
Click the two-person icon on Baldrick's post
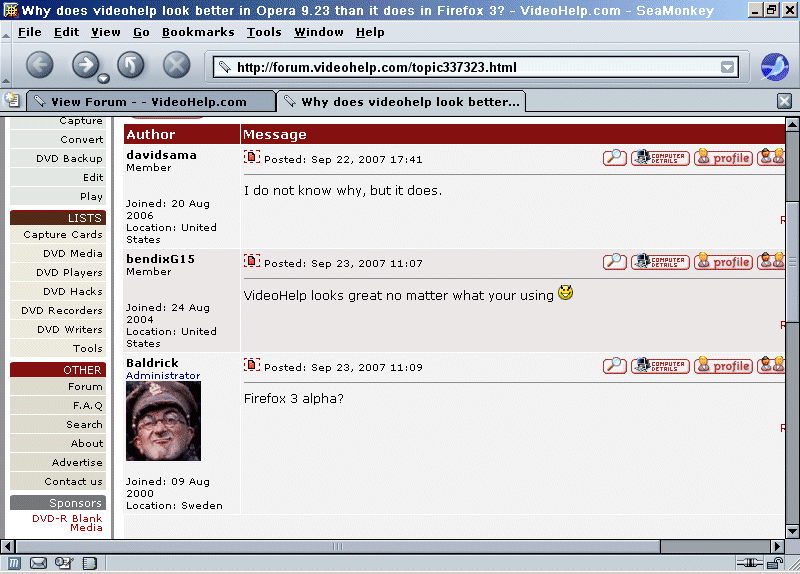click(x=771, y=365)
